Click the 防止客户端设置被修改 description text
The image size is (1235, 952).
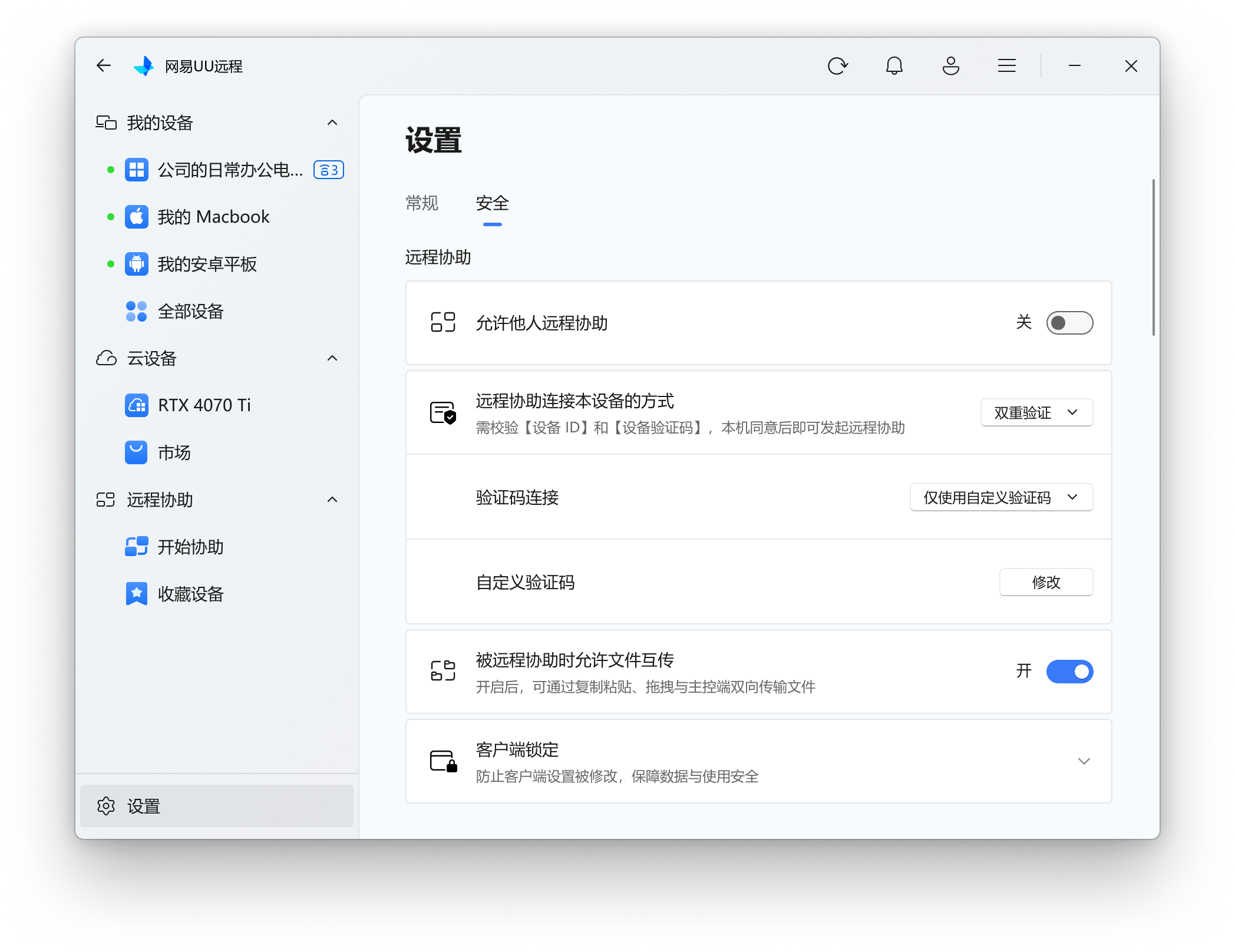[617, 776]
